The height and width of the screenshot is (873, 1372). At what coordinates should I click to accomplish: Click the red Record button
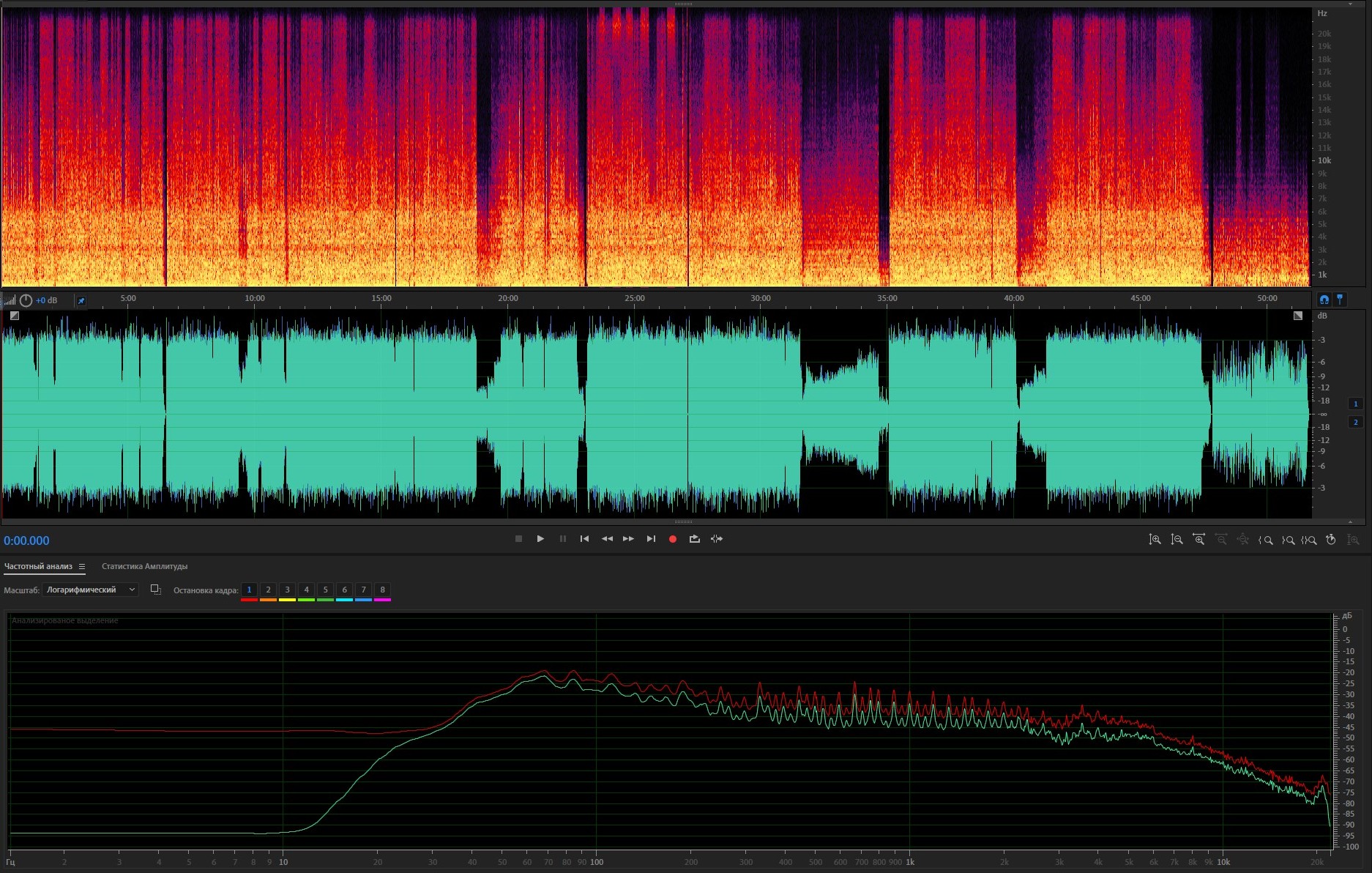(x=672, y=539)
